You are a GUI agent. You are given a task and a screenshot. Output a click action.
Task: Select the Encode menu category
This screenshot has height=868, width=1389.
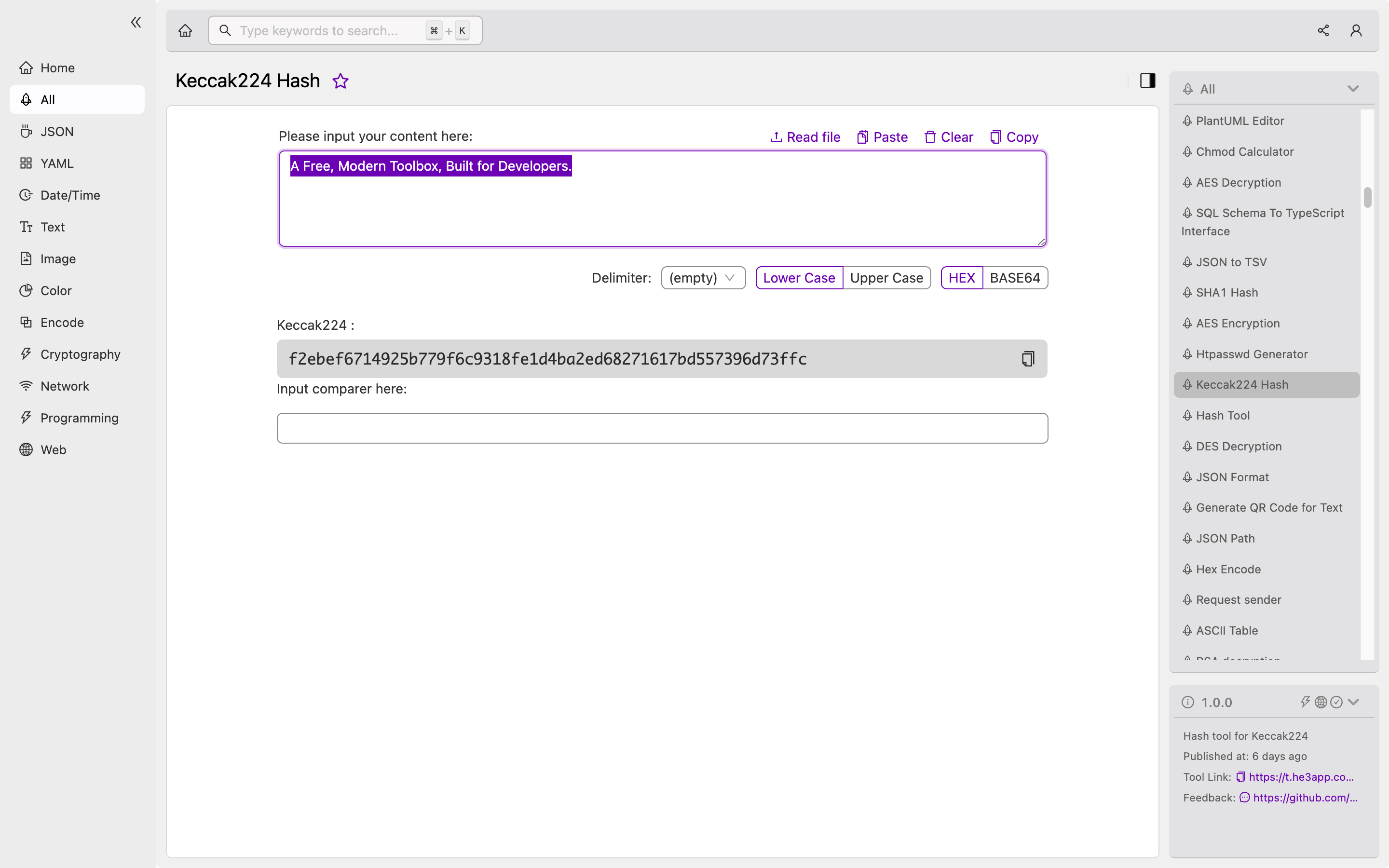(62, 321)
